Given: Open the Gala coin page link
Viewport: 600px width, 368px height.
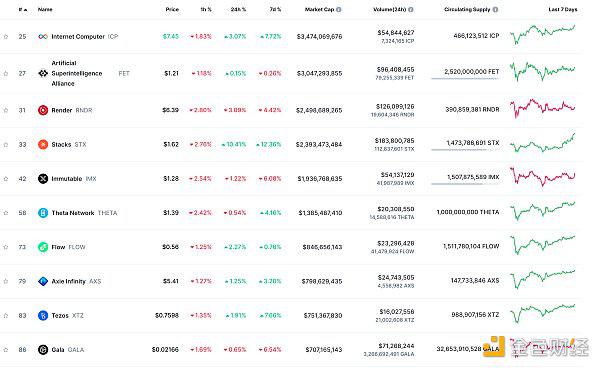Looking at the screenshot, I should 58,350.
